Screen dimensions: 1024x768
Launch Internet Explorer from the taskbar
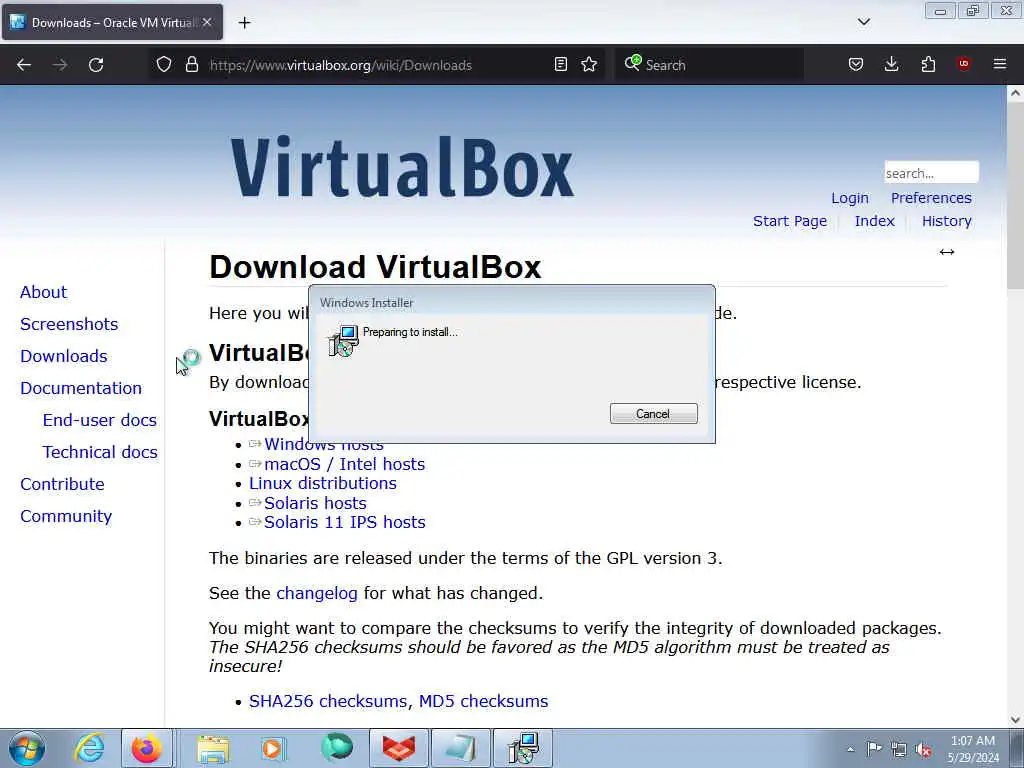[89, 748]
